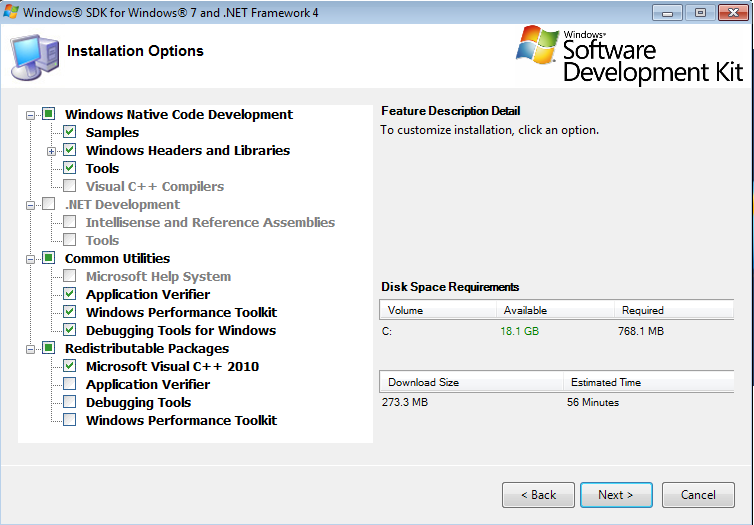Image resolution: width=754 pixels, height=525 pixels.
Task: Uncheck Microsoft Visual C++ 2010 checkbox
Action: pyautogui.click(x=70, y=366)
